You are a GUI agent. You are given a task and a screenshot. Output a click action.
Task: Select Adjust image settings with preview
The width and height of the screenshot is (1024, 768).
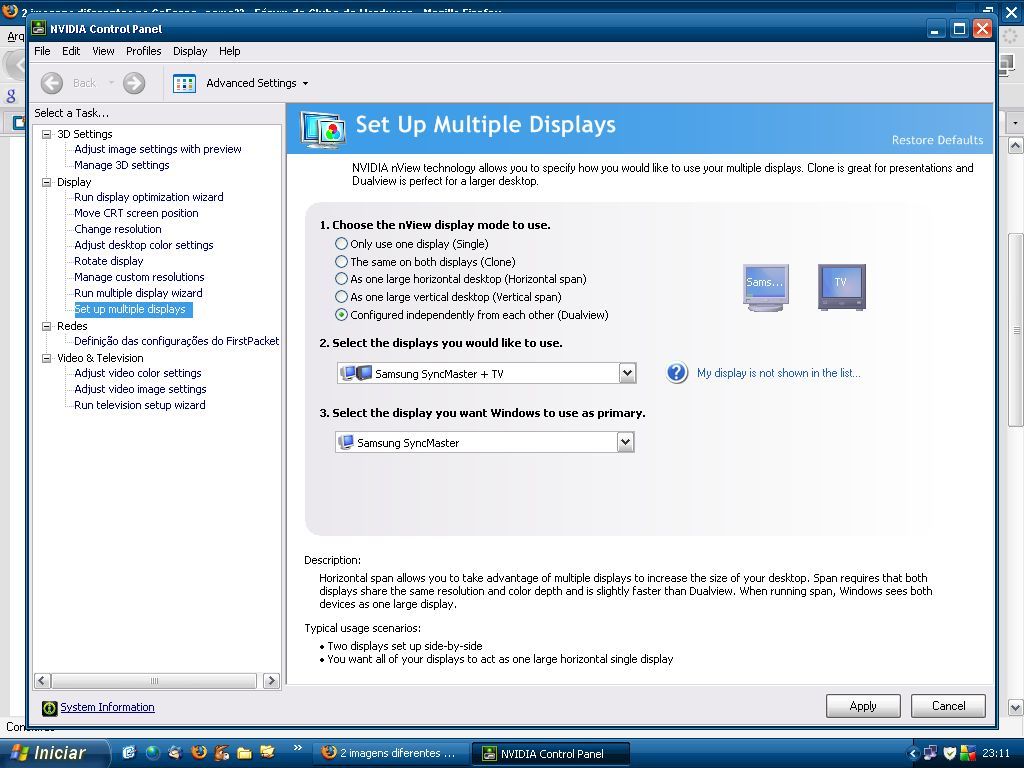point(157,149)
